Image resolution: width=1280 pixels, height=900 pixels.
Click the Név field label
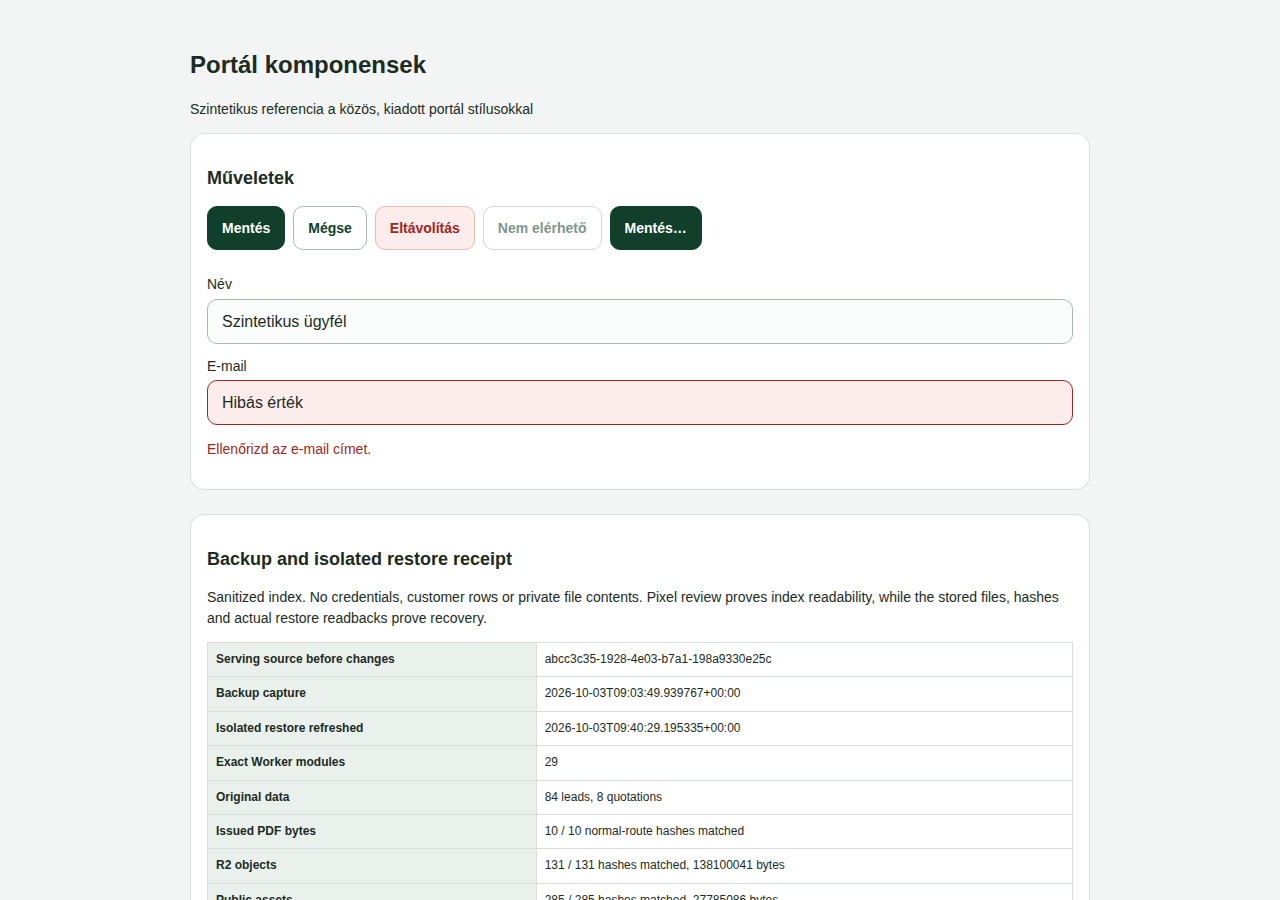tap(219, 284)
